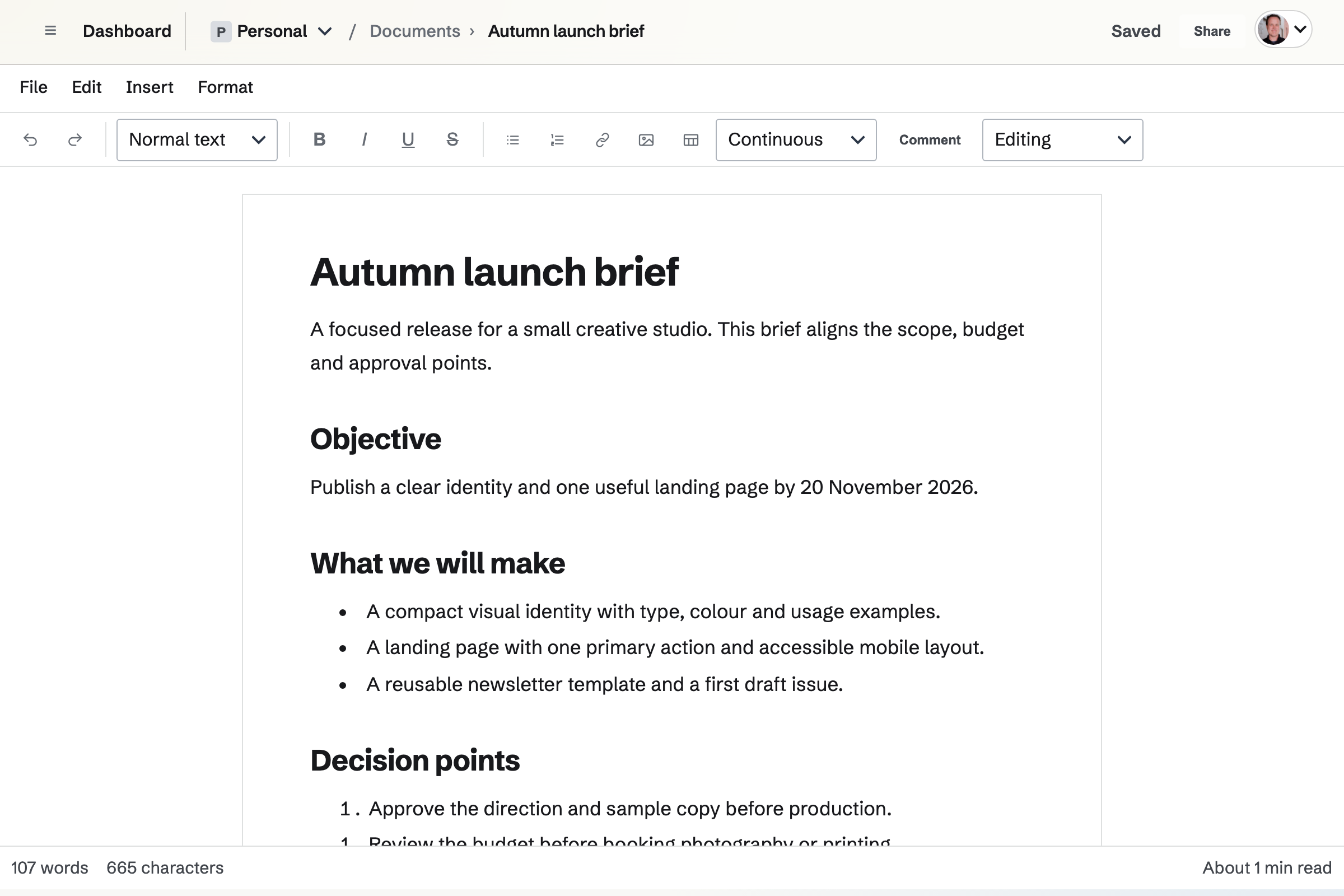The image size is (1344, 896).
Task: Click the 665 characters counter
Action: (165, 868)
